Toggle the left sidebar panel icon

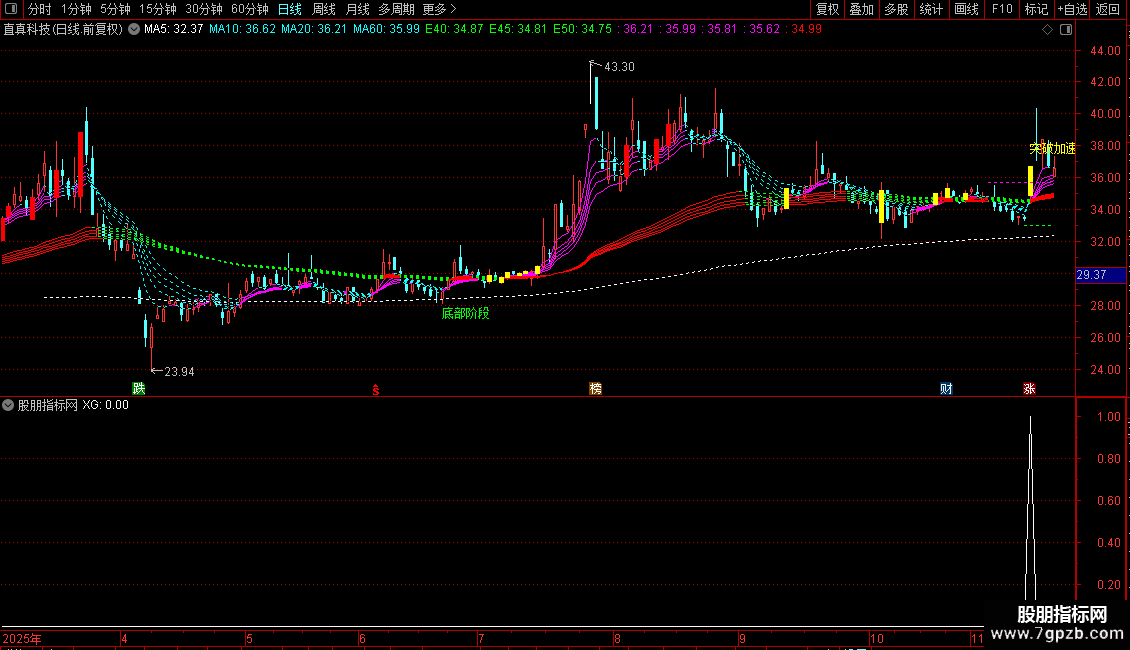pyautogui.click(x=11, y=10)
